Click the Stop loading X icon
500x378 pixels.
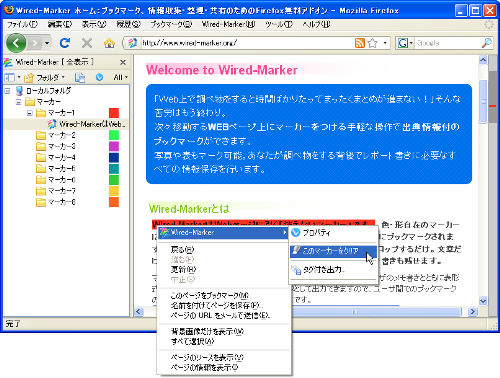click(x=87, y=43)
